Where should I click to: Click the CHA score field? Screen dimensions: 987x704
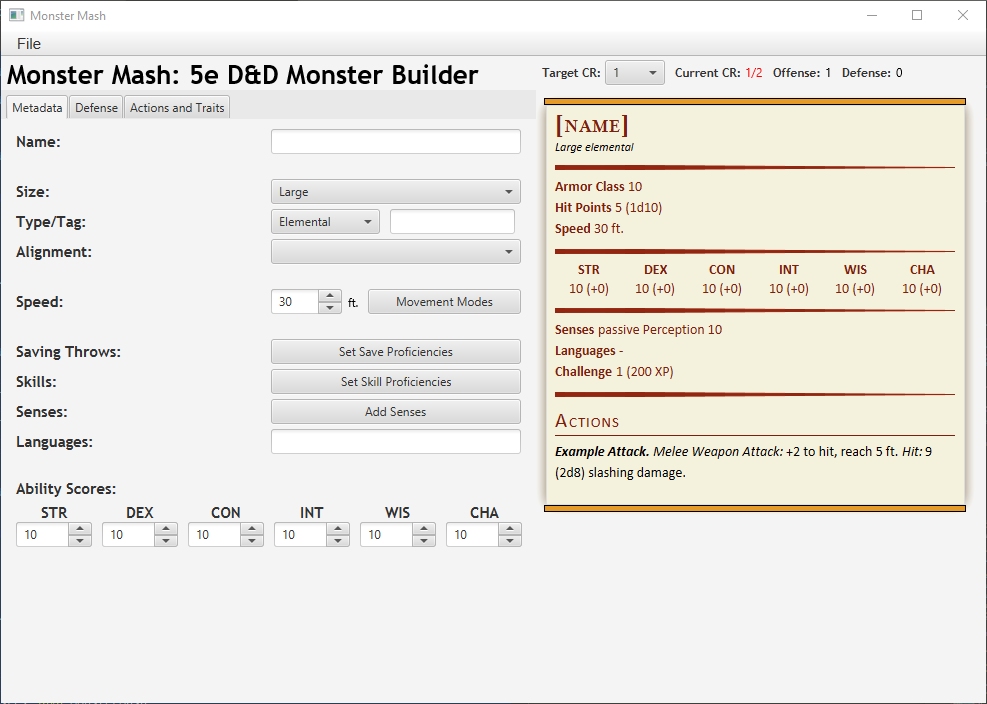[x=472, y=535]
